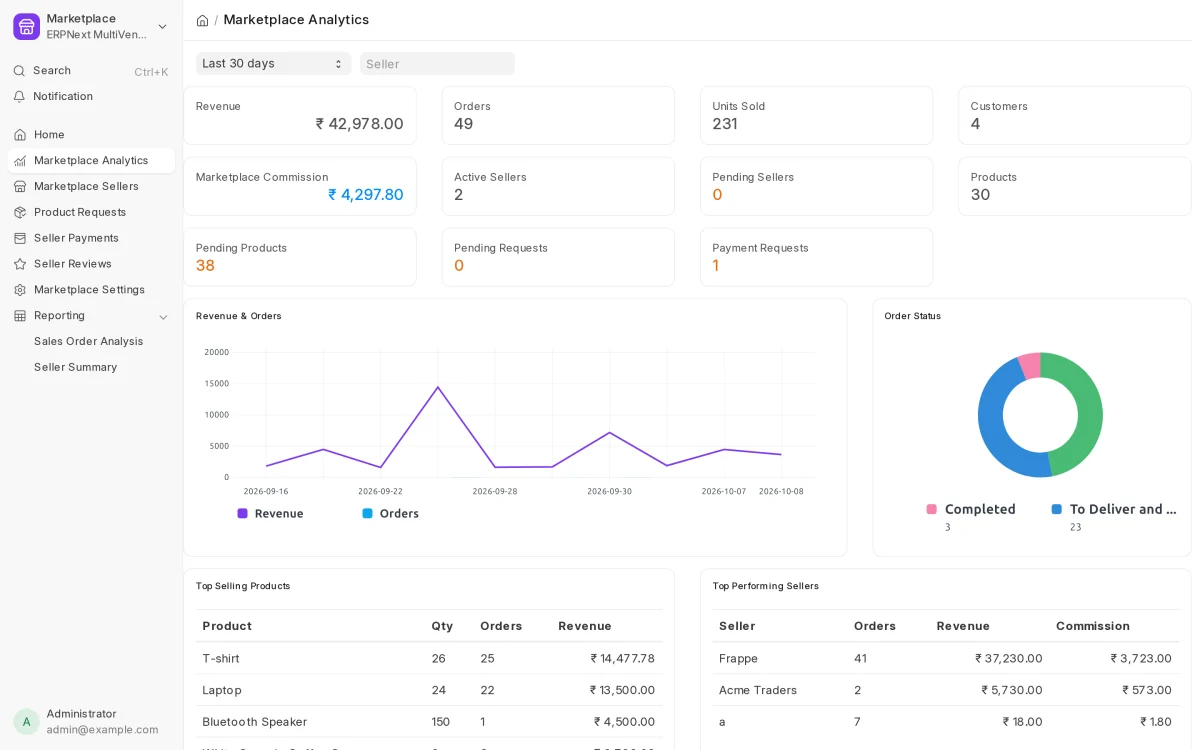
Task: Go to Home in sidebar
Action: (91, 135)
